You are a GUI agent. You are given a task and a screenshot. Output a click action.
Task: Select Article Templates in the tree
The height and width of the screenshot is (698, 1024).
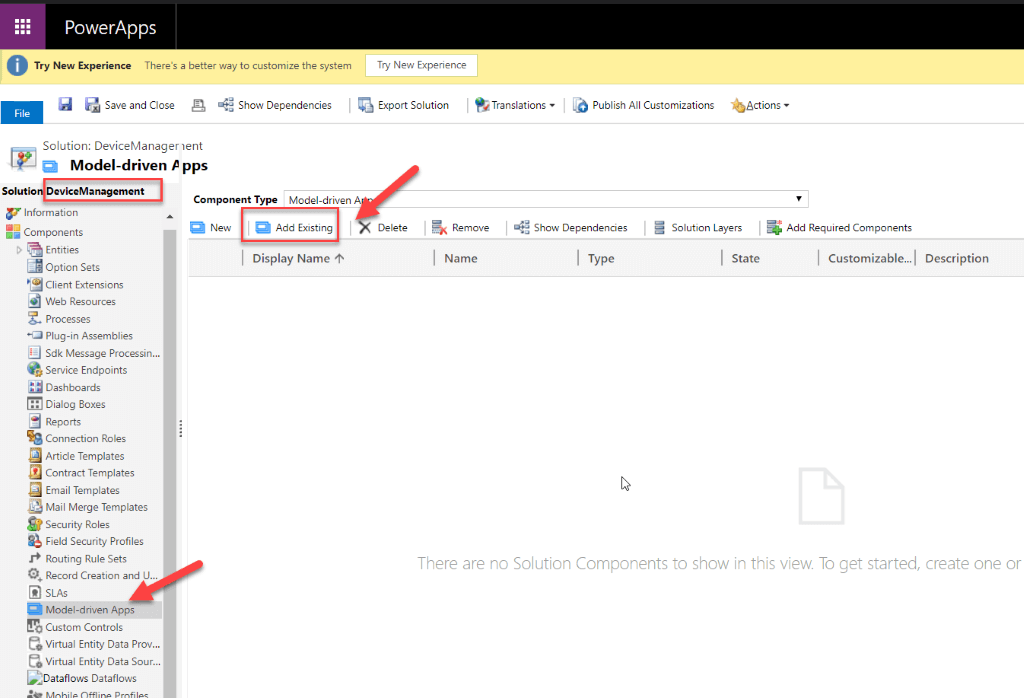click(x=85, y=456)
